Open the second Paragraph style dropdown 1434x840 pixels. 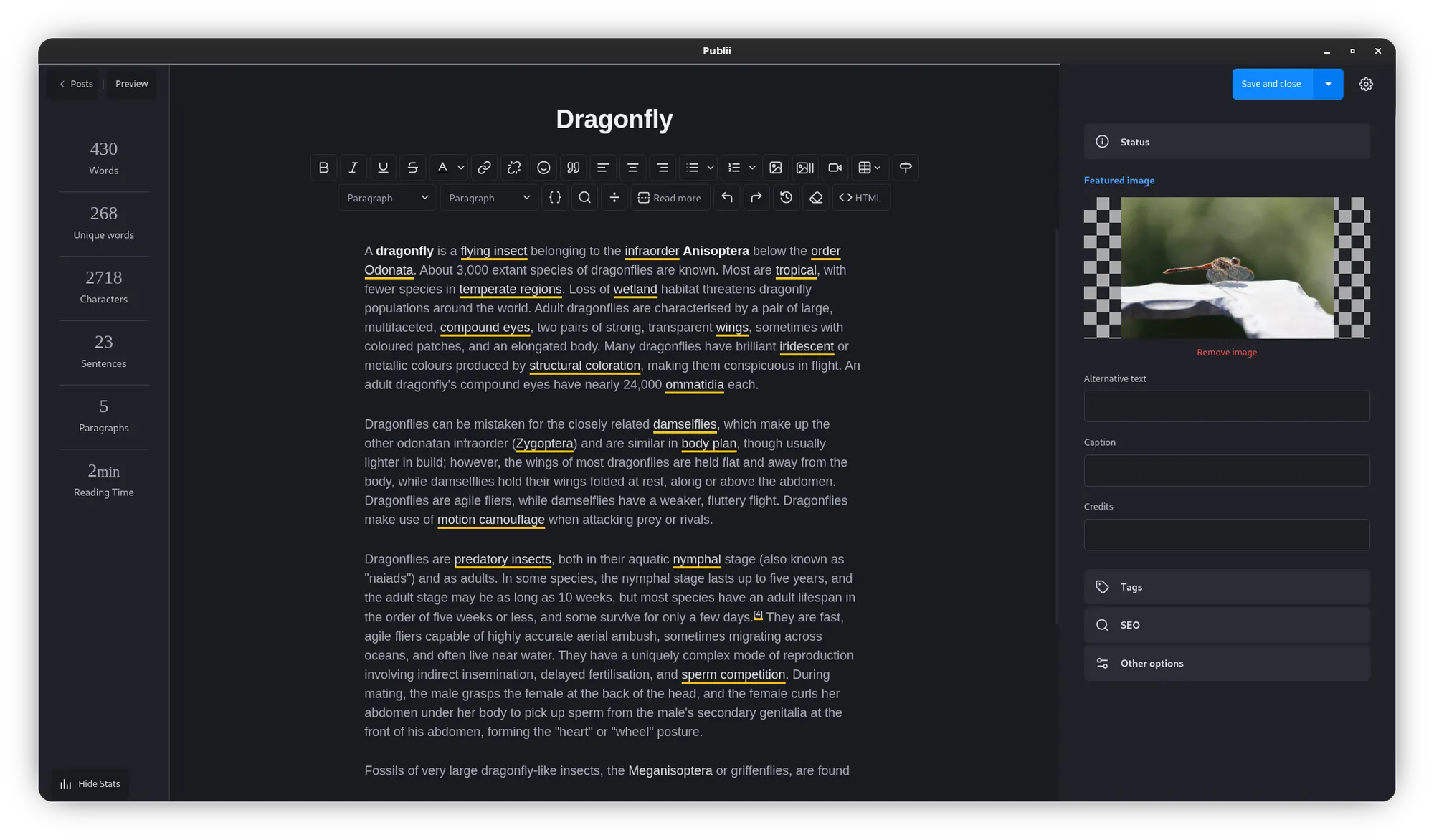(489, 198)
